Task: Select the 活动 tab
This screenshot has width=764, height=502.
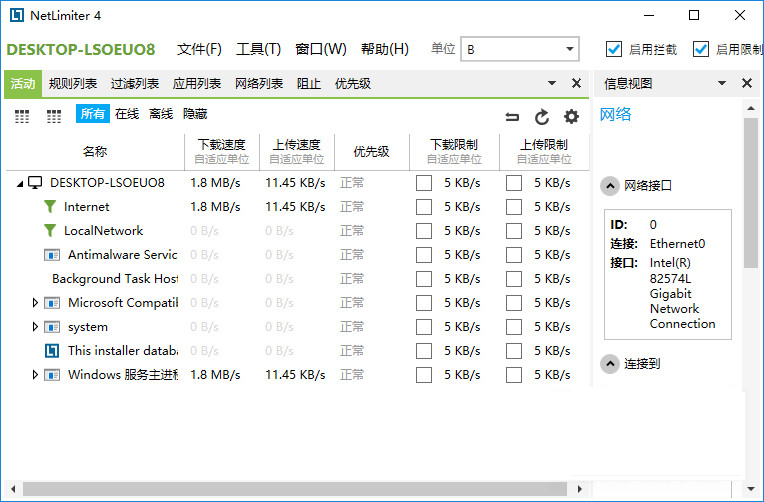Action: pyautogui.click(x=23, y=84)
